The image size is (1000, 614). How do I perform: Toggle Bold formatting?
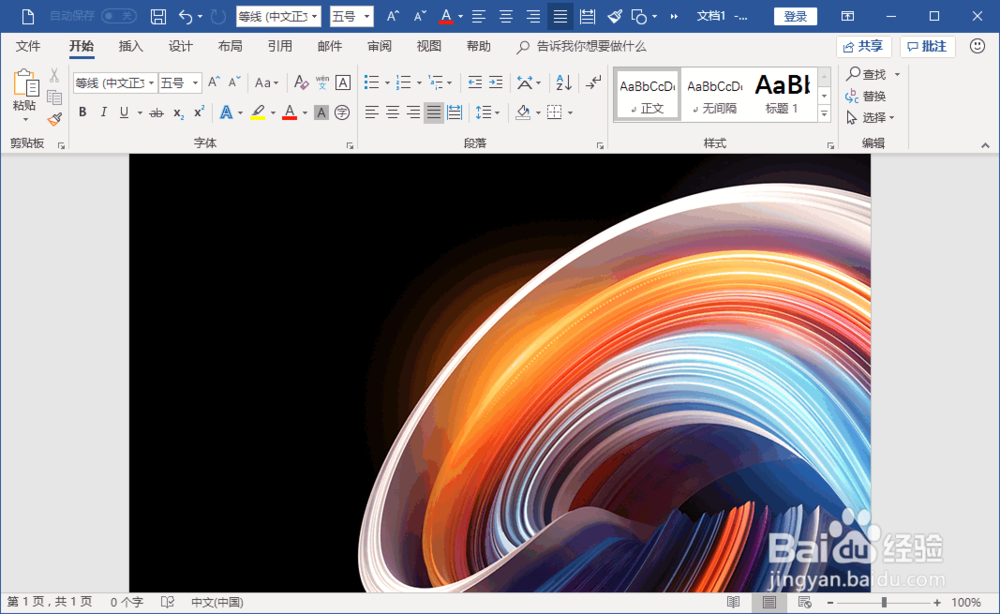(82, 113)
